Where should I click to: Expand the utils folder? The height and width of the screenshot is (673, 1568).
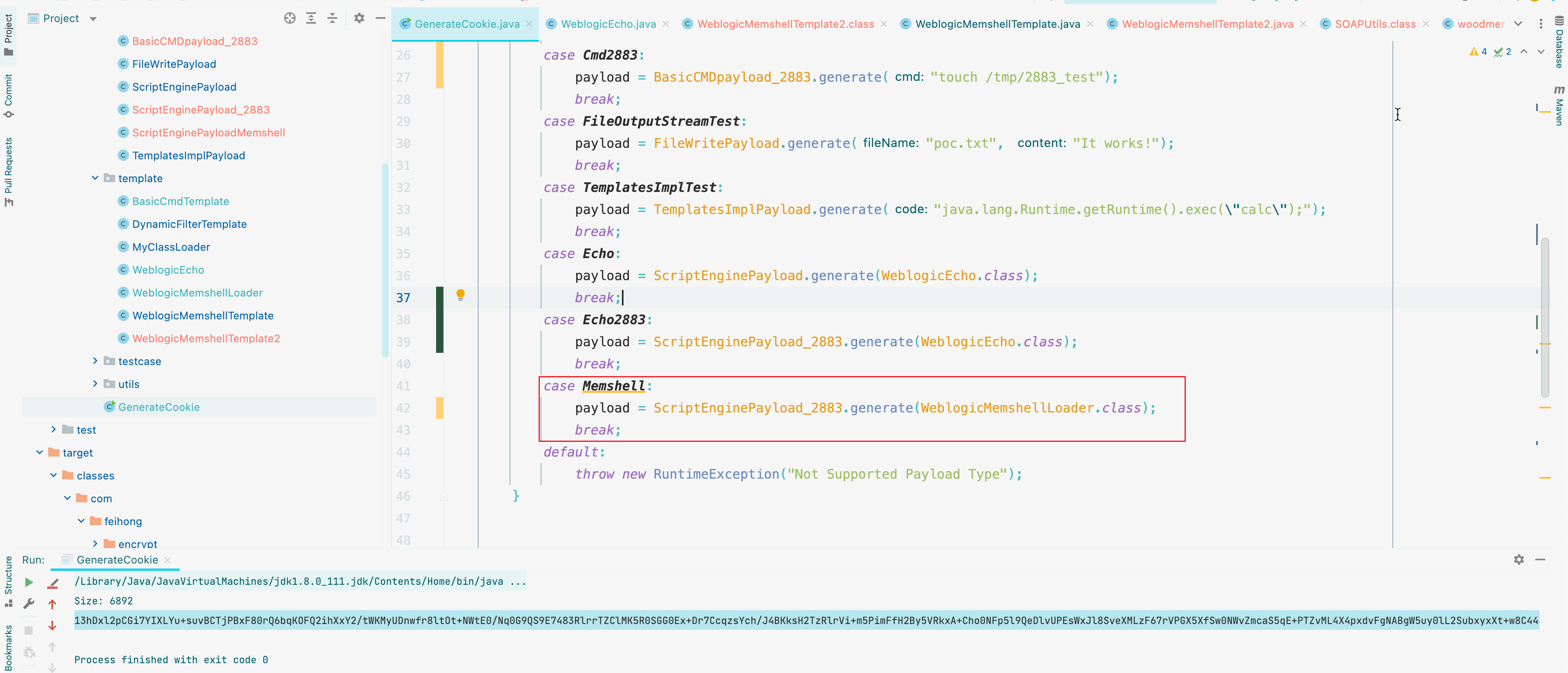pyautogui.click(x=95, y=384)
